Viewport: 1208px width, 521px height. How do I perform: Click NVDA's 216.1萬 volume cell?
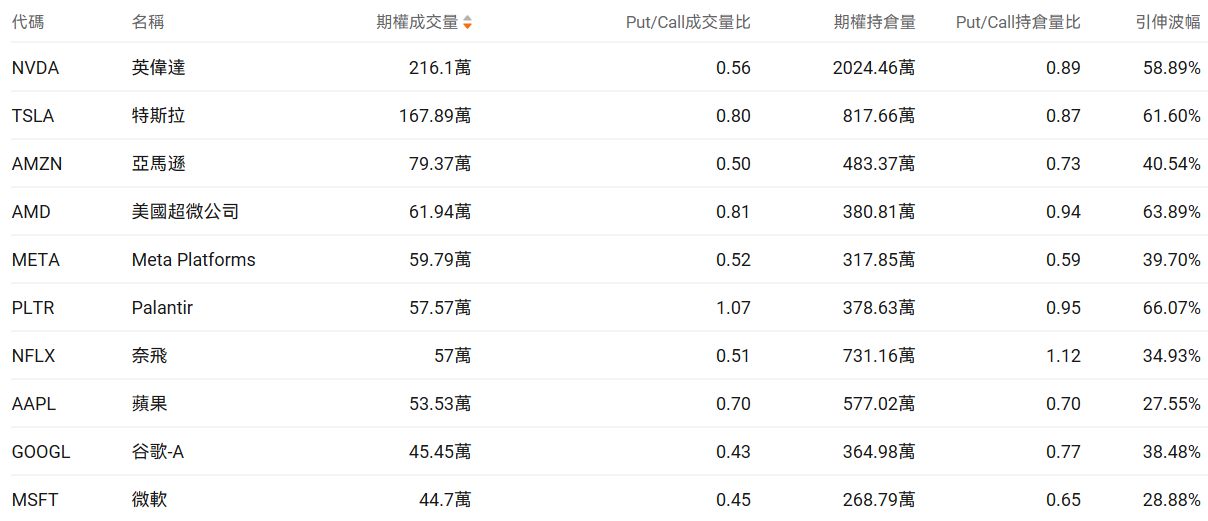click(x=440, y=68)
